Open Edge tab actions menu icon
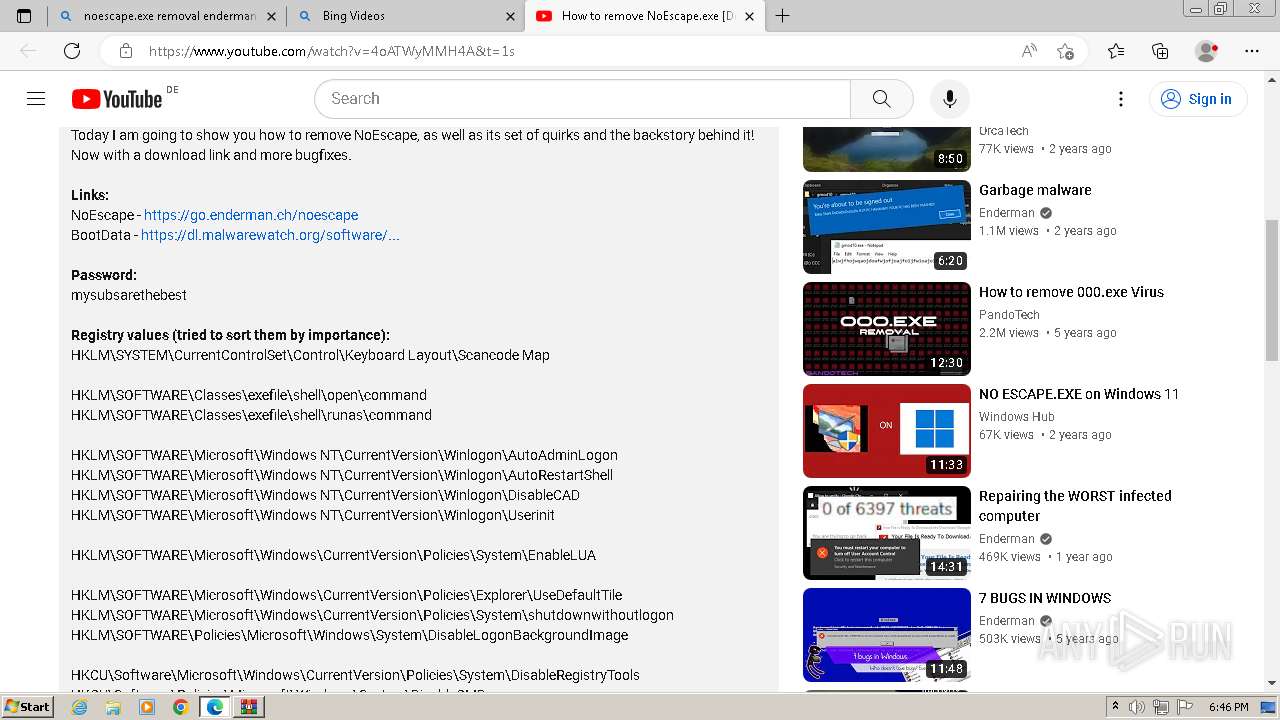 coord(24,16)
